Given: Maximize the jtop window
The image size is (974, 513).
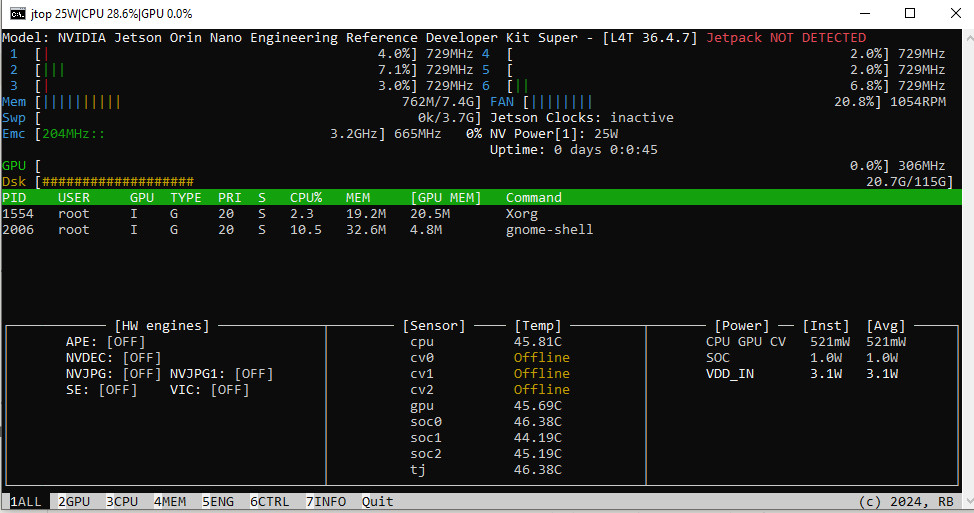Looking at the screenshot, I should [x=910, y=14].
